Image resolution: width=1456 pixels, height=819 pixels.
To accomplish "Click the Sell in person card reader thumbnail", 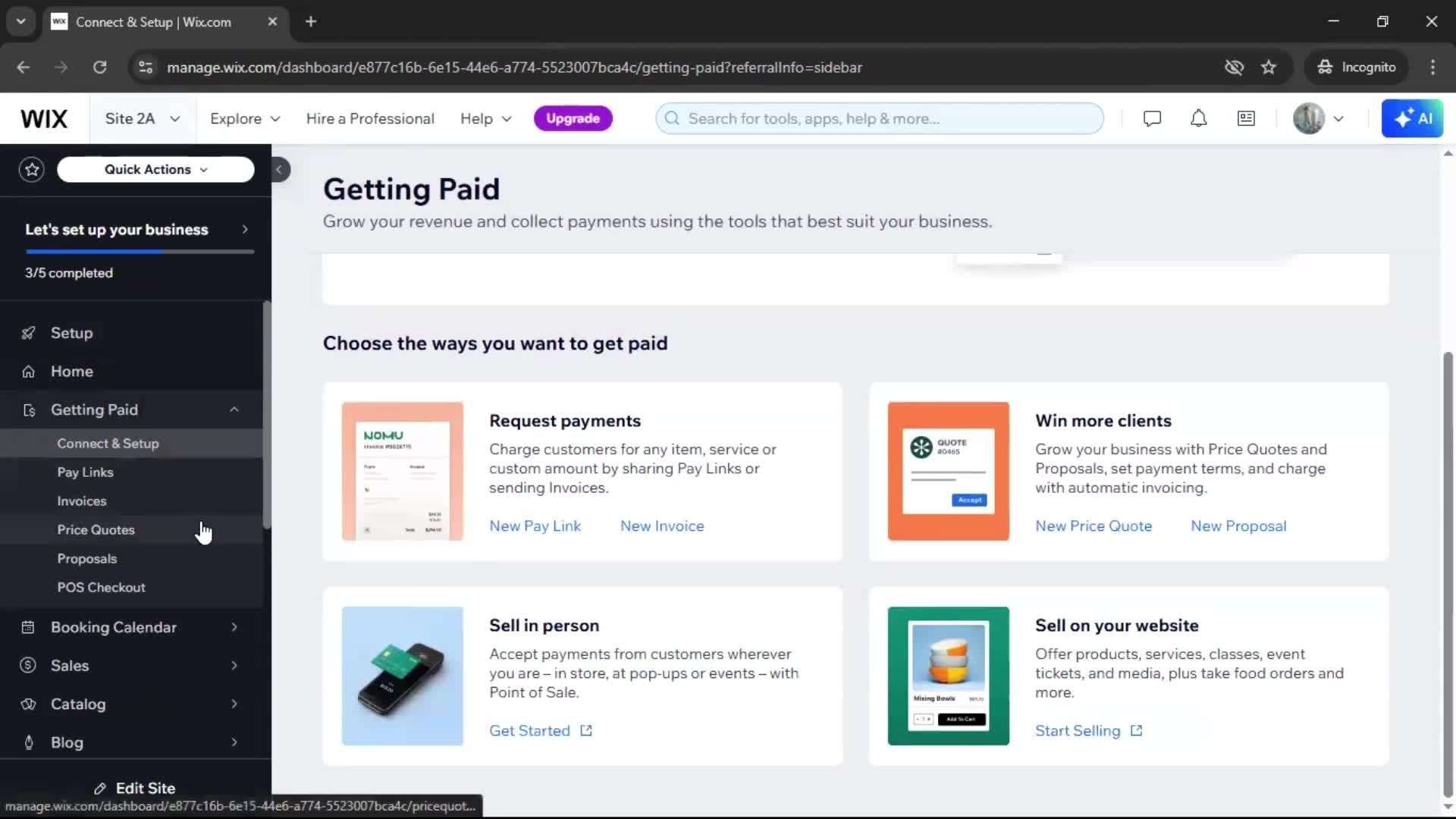I will [403, 676].
